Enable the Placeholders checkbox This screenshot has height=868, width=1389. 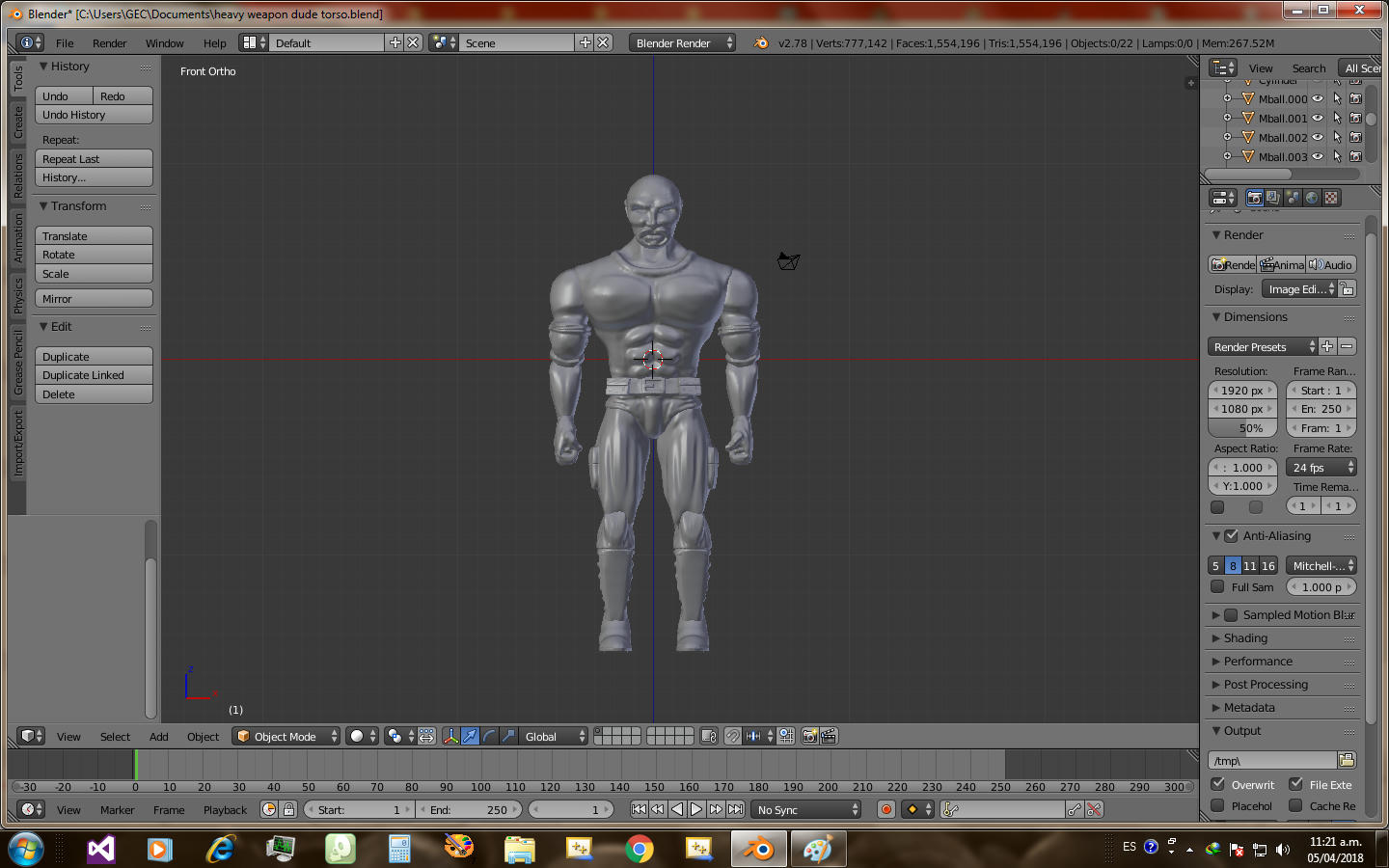pyautogui.click(x=1217, y=805)
